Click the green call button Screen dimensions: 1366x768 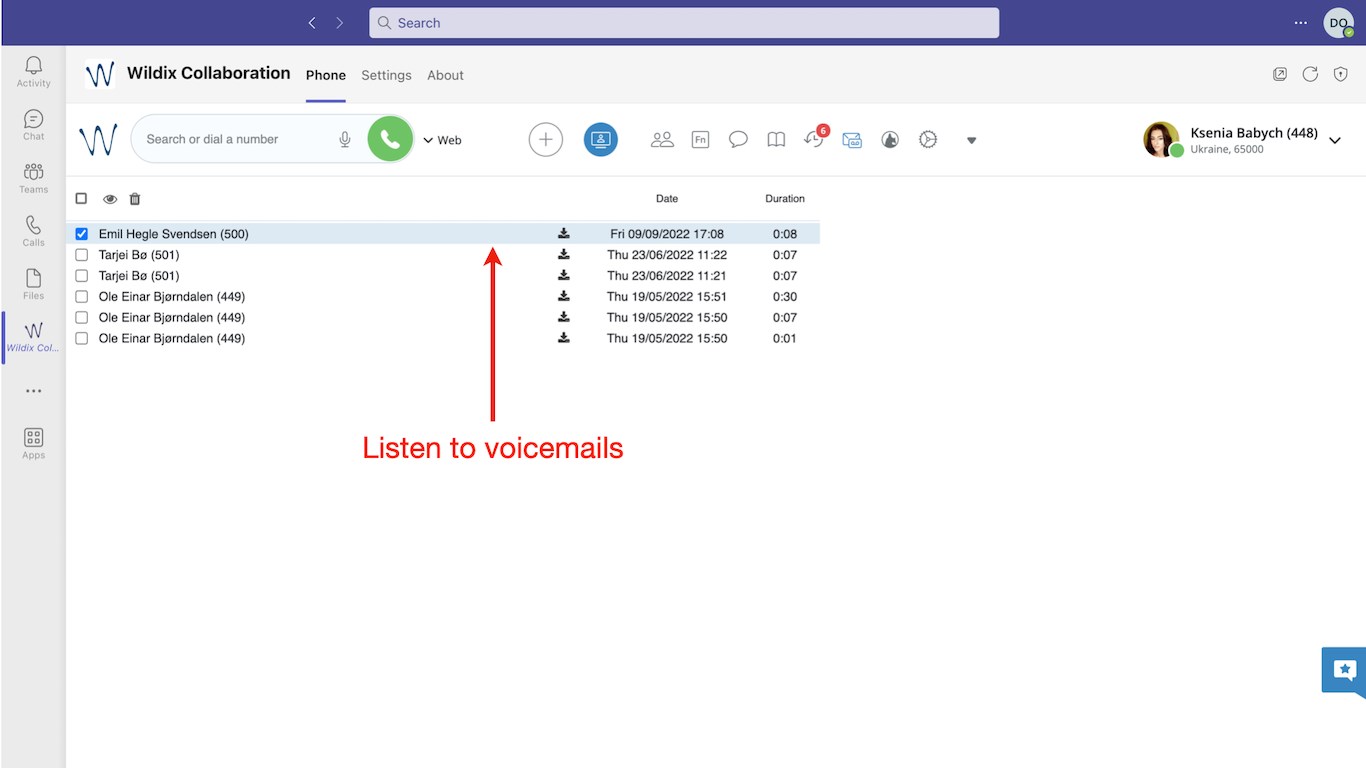(390, 139)
